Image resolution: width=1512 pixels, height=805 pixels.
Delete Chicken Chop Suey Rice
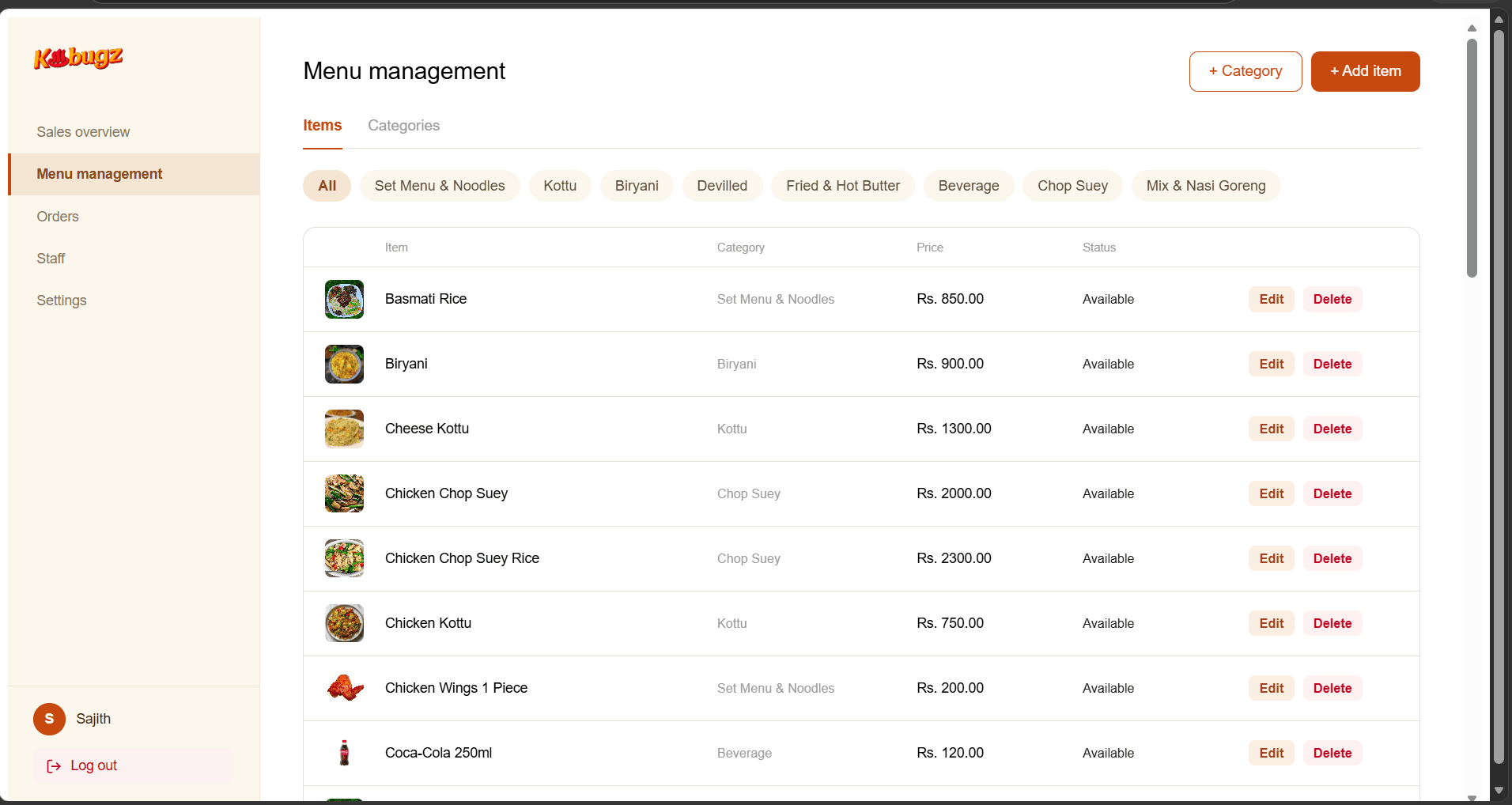click(x=1332, y=558)
